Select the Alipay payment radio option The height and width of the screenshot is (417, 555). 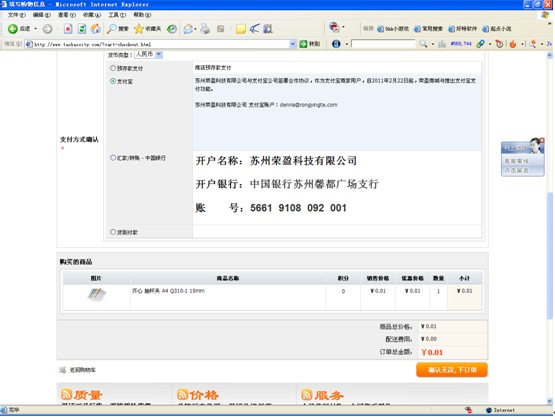tap(113, 81)
